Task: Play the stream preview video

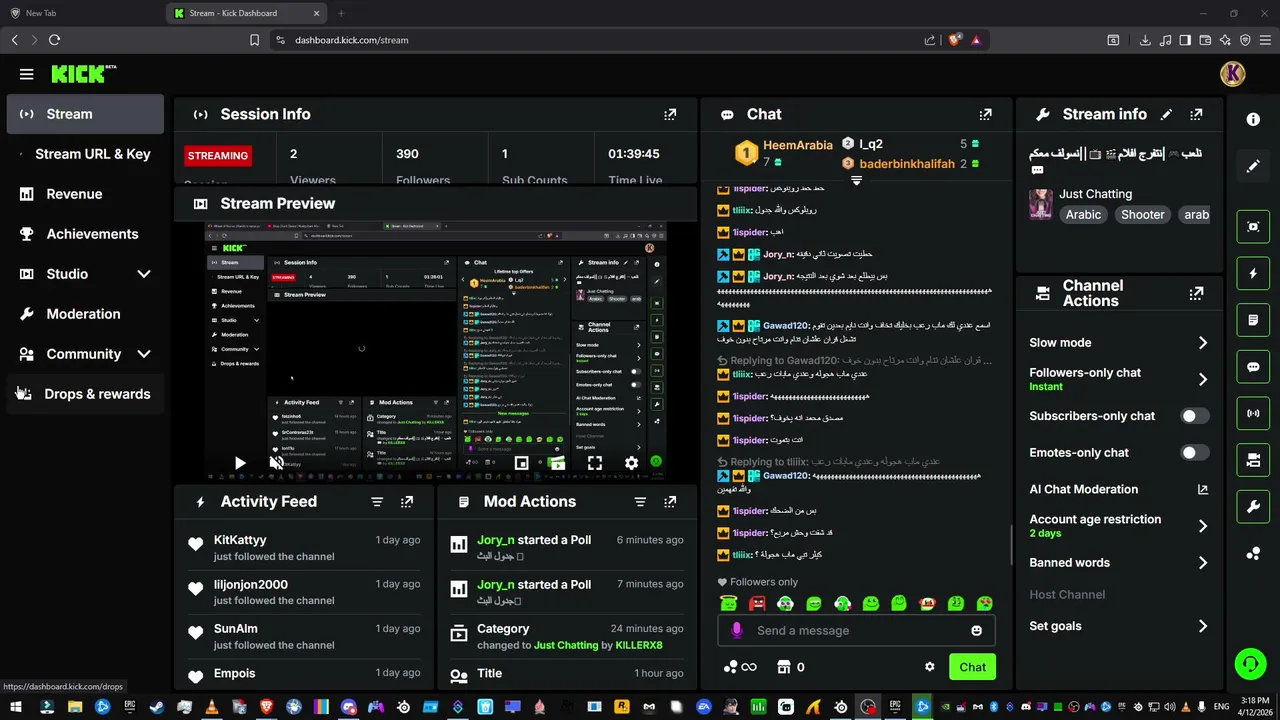Action: click(x=240, y=463)
